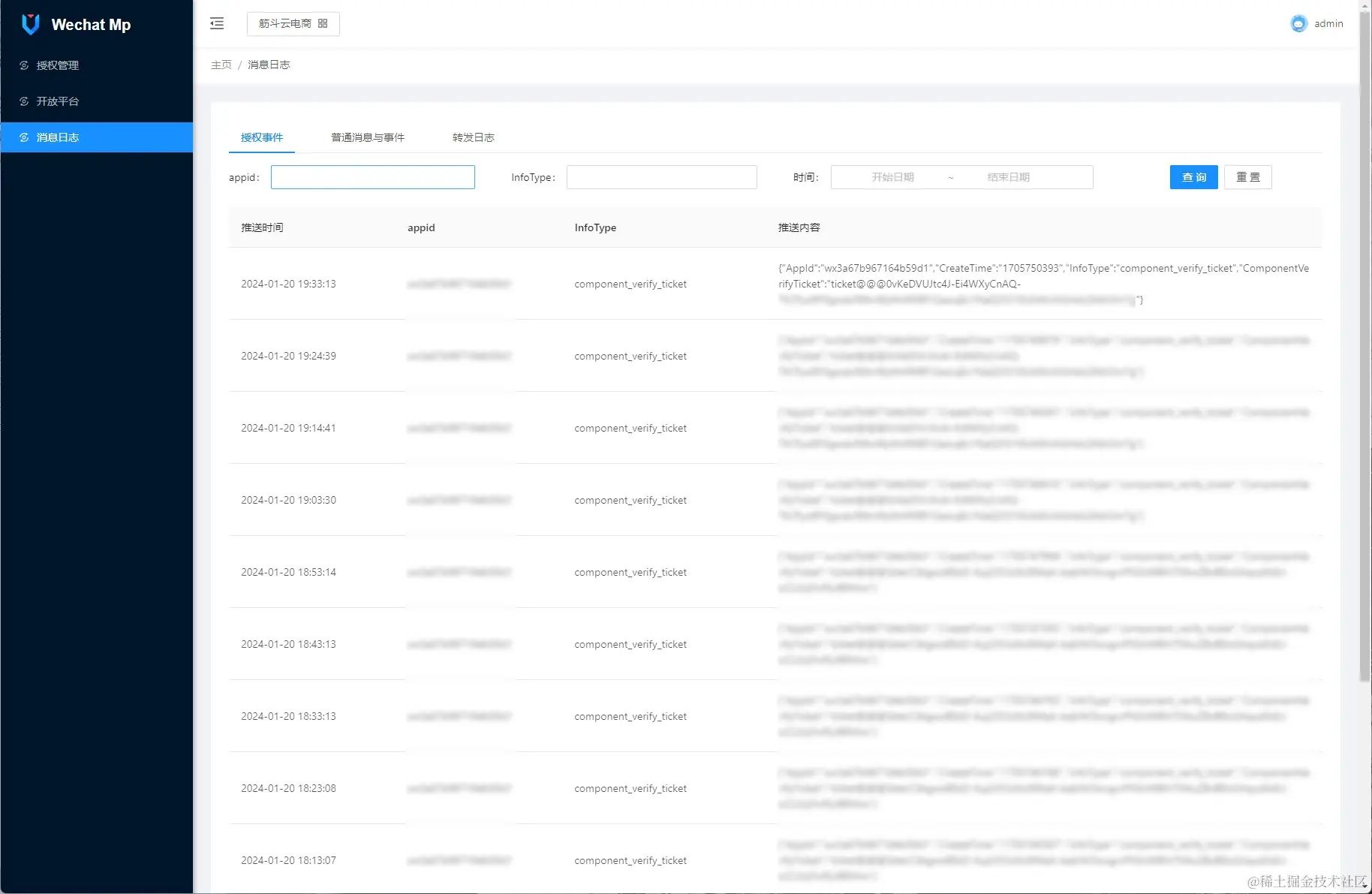Select the 2024-01-20 19:14:41 timestamp cell
Image resolution: width=1372 pixels, height=894 pixels.
point(288,428)
